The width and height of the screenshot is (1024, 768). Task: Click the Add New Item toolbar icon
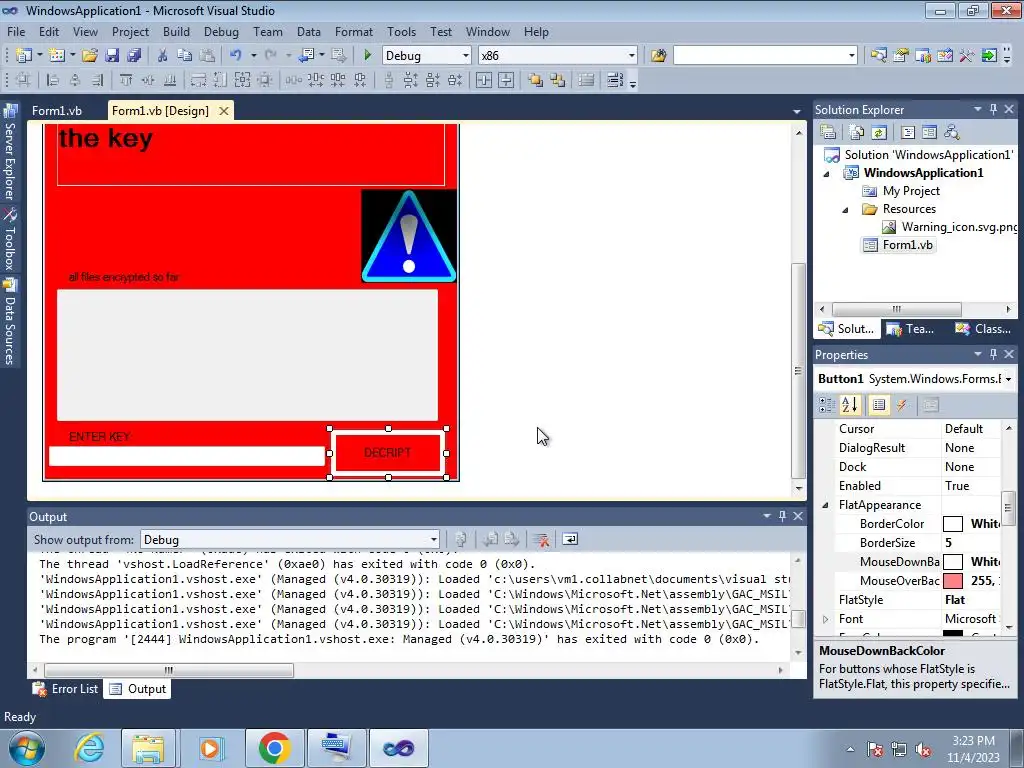pyautogui.click(x=57, y=56)
